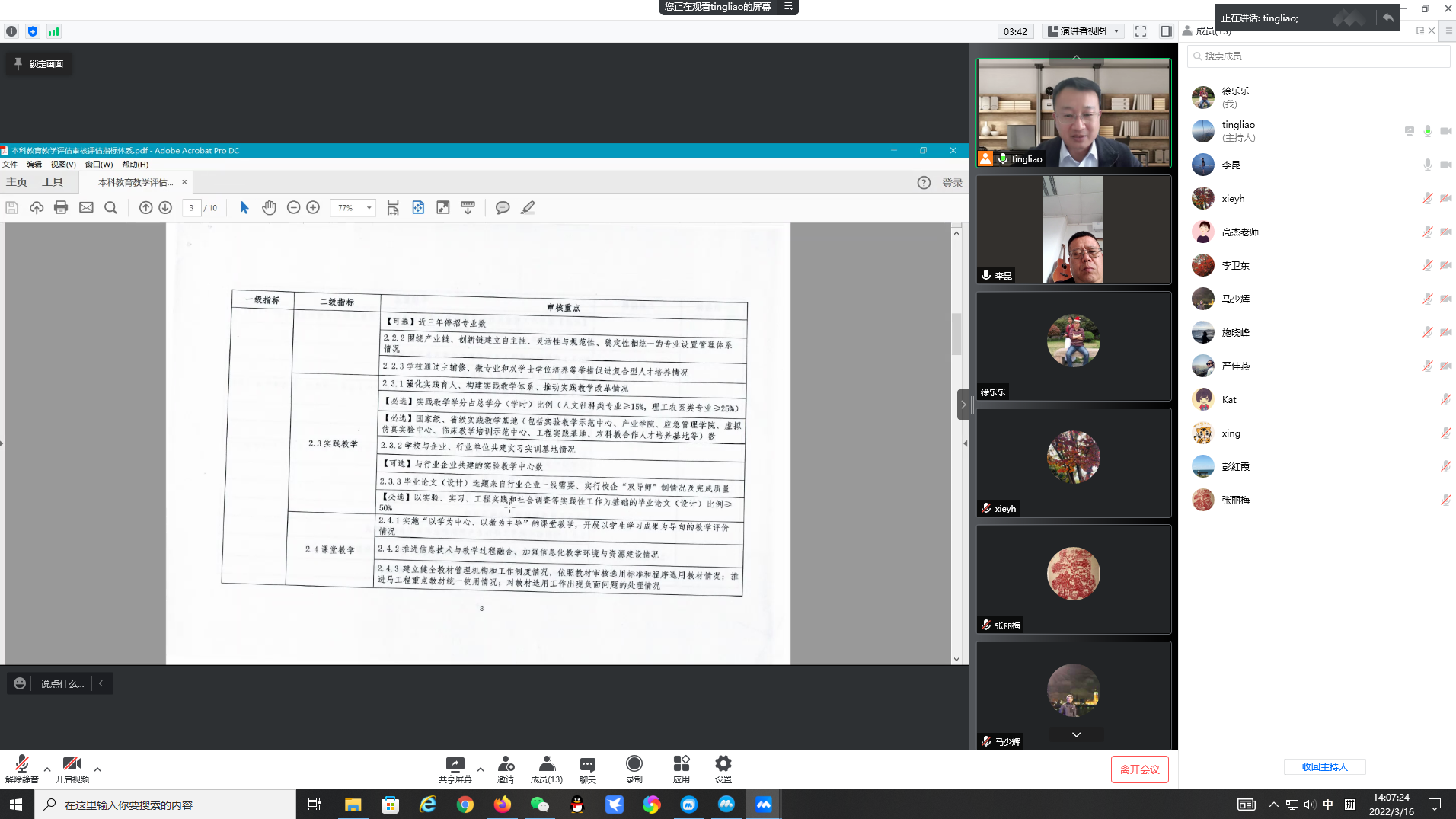Click the 搜索成员 search field
Viewport: 1456px width, 819px height.
tap(1319, 56)
